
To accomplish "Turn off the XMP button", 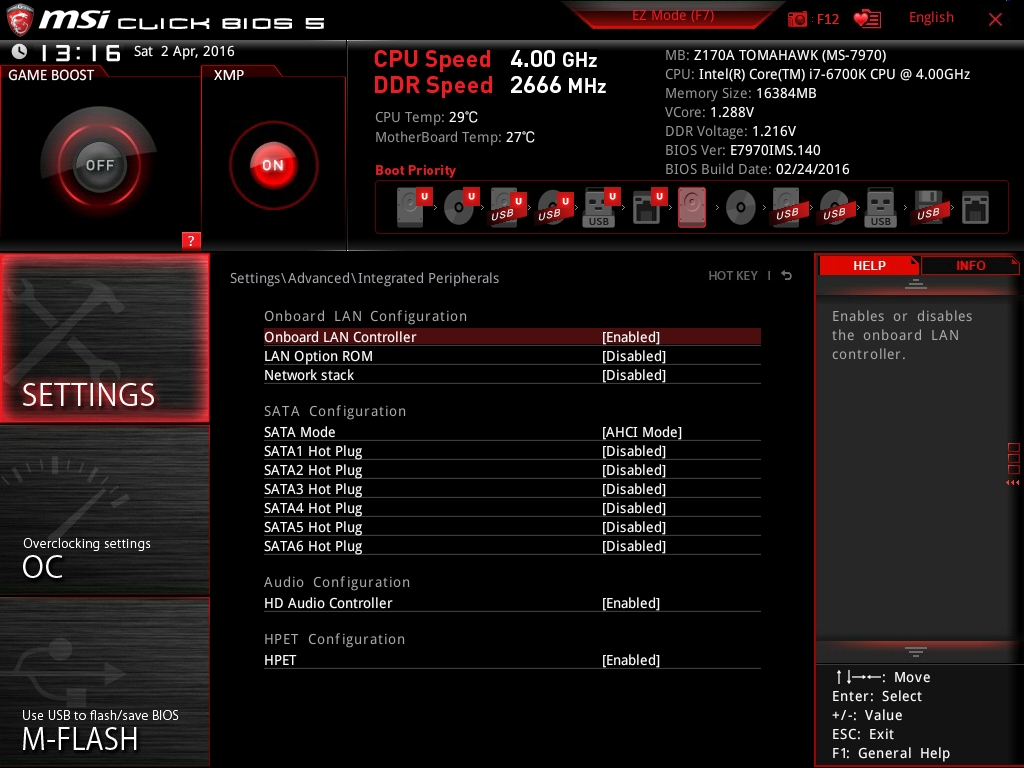I will coord(273,165).
